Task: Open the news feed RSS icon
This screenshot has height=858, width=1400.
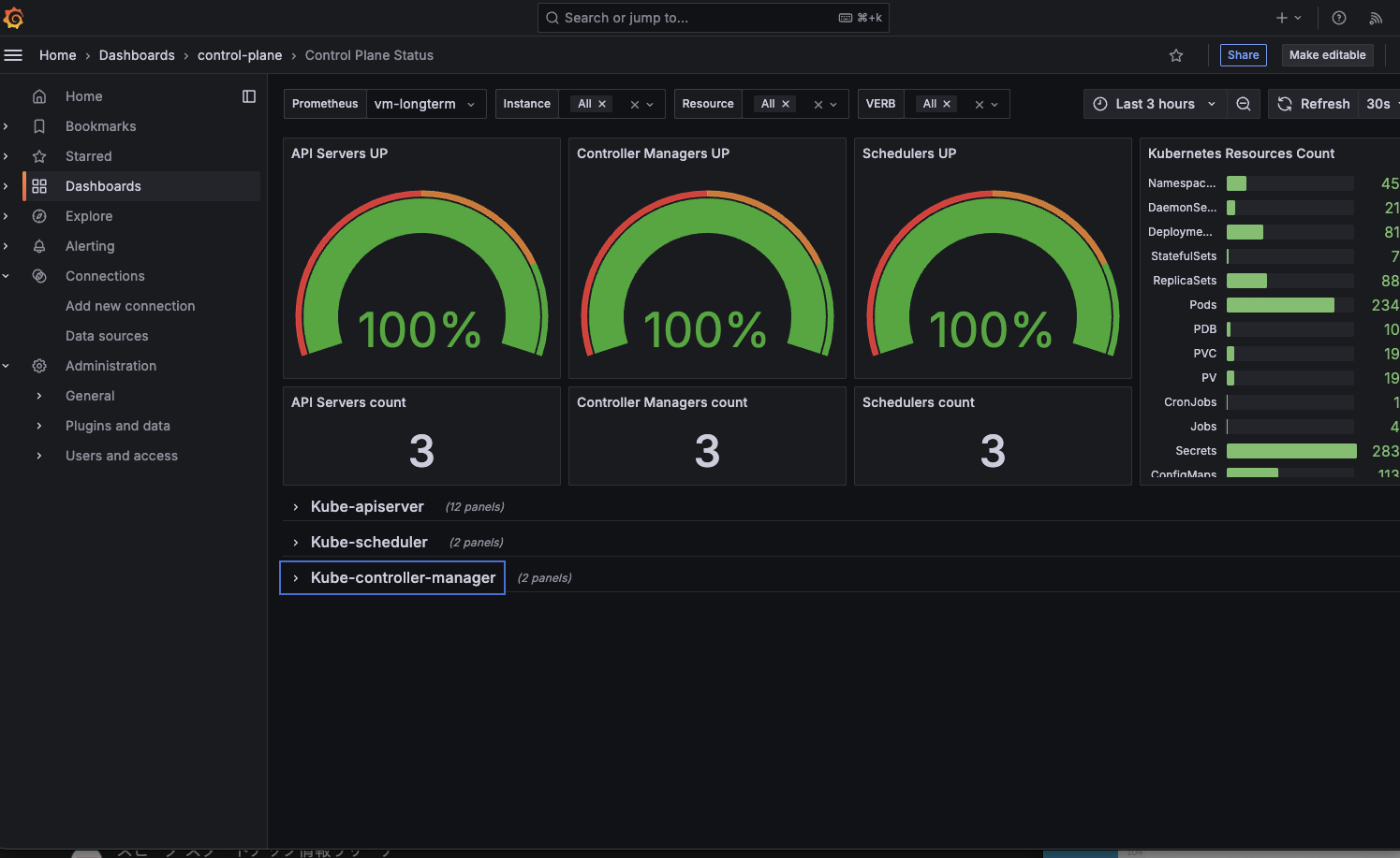Action: 1375,18
